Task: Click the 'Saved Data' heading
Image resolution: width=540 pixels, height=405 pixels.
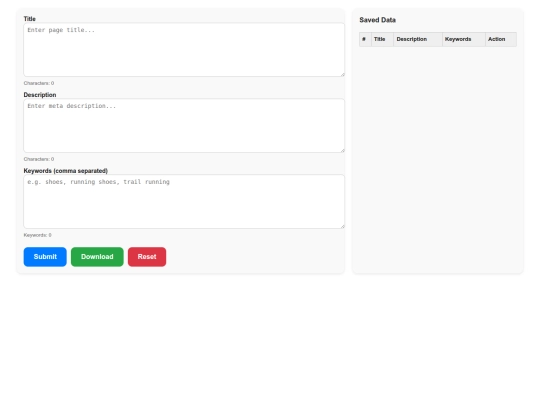Action: [377, 20]
